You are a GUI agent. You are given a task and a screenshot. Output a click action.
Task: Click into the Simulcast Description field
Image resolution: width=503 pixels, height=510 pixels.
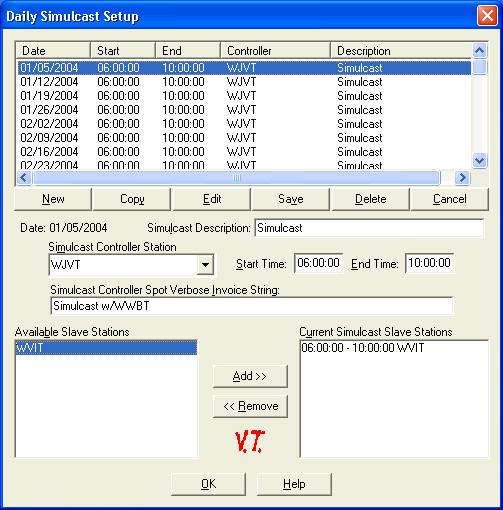point(369,228)
